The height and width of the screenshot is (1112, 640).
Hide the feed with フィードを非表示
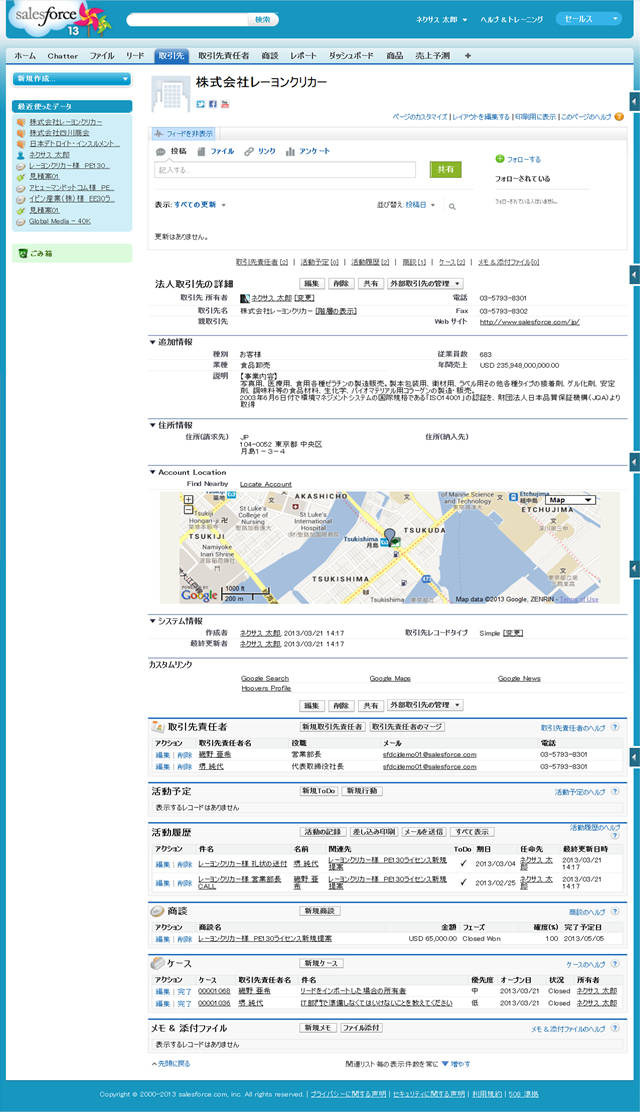pos(184,133)
